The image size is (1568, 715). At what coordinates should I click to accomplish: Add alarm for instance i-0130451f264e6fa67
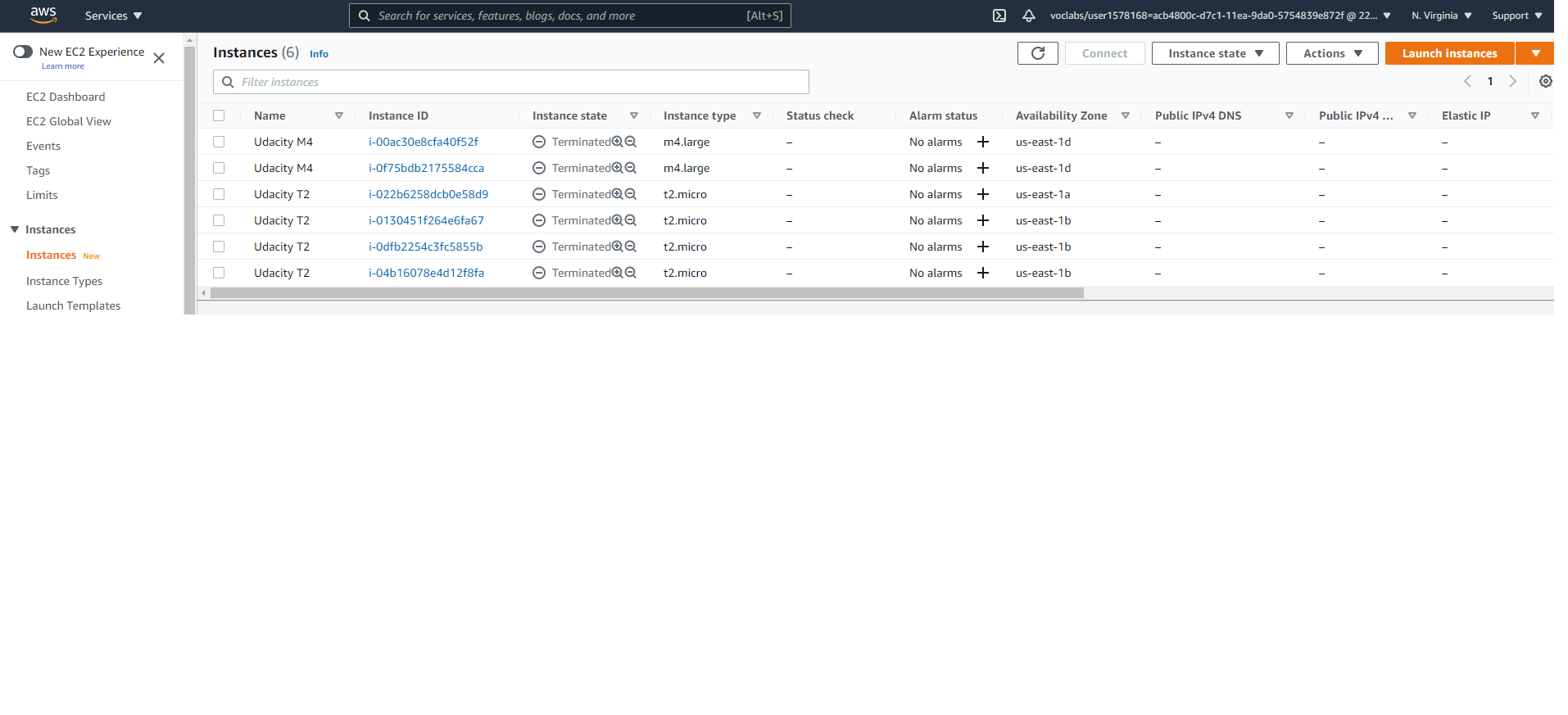[983, 220]
